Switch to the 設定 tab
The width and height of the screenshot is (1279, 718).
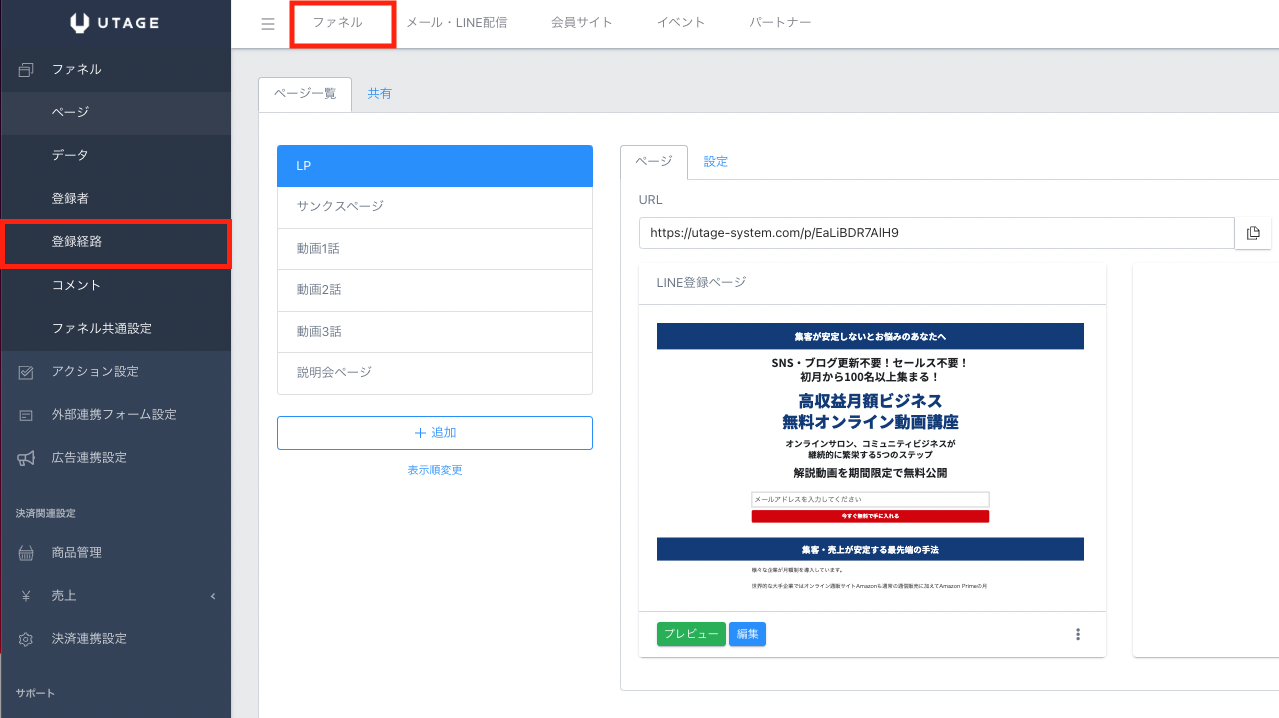(715, 162)
